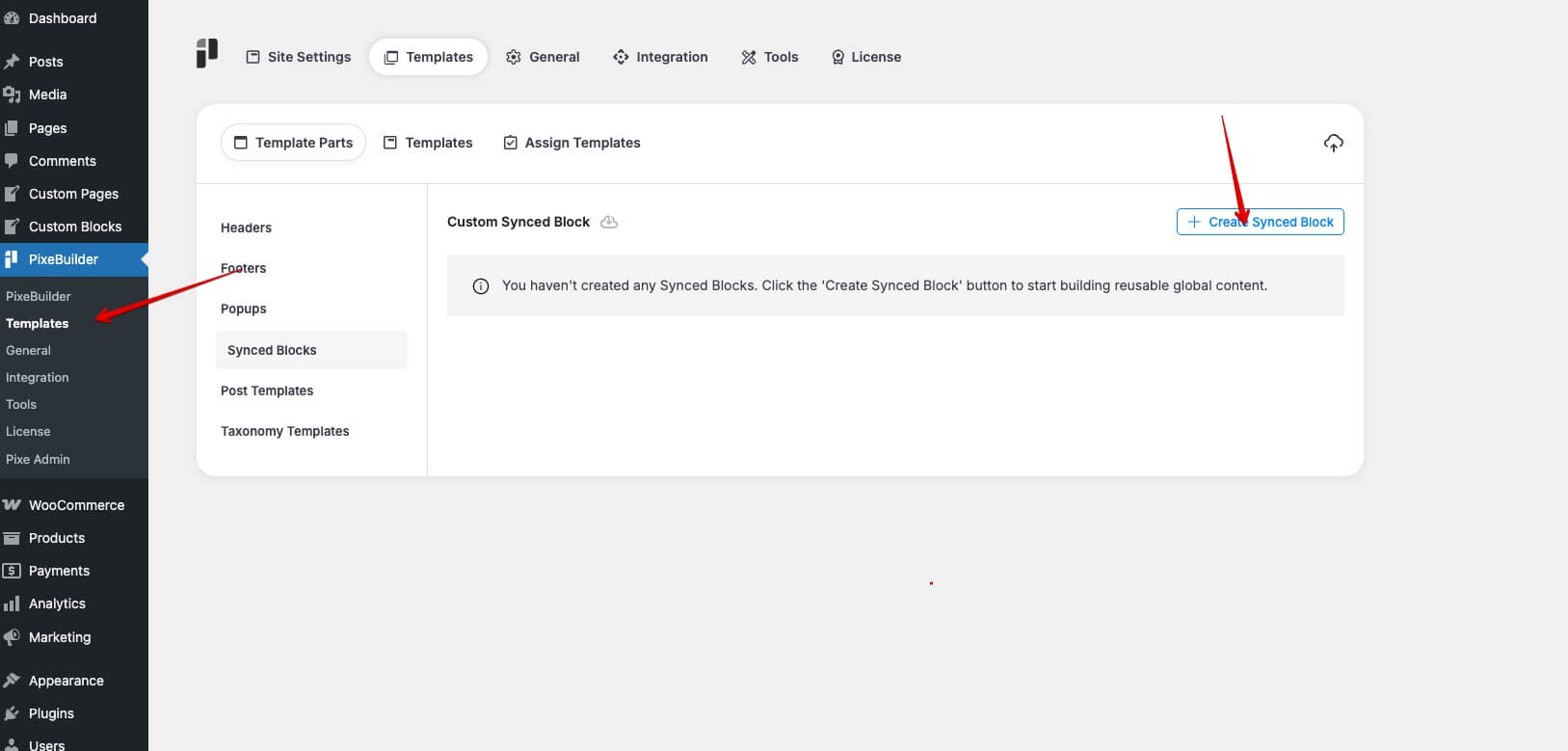
Task: Click the info icon in the notice
Action: (x=481, y=286)
